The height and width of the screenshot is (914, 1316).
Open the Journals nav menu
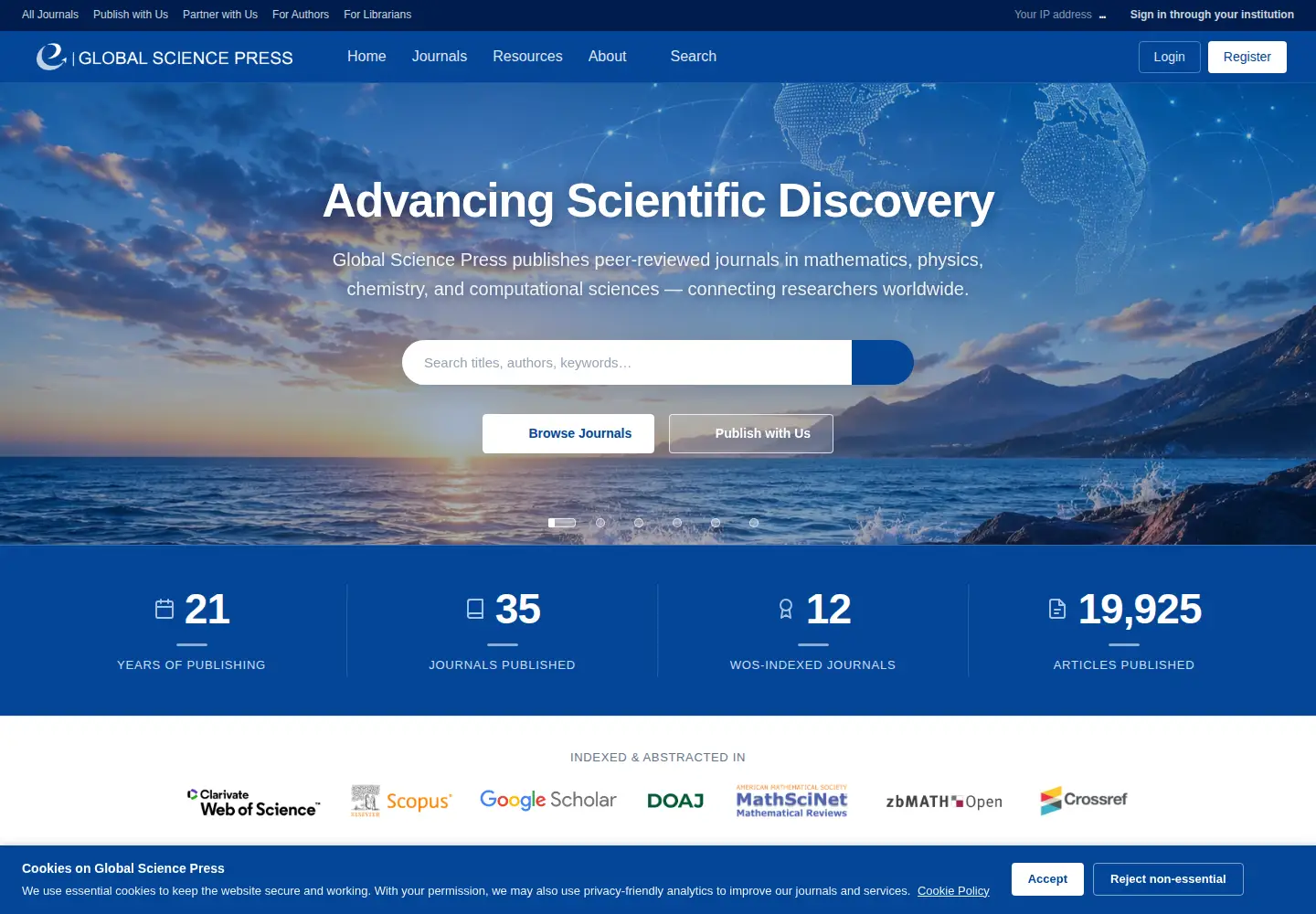[x=440, y=57]
